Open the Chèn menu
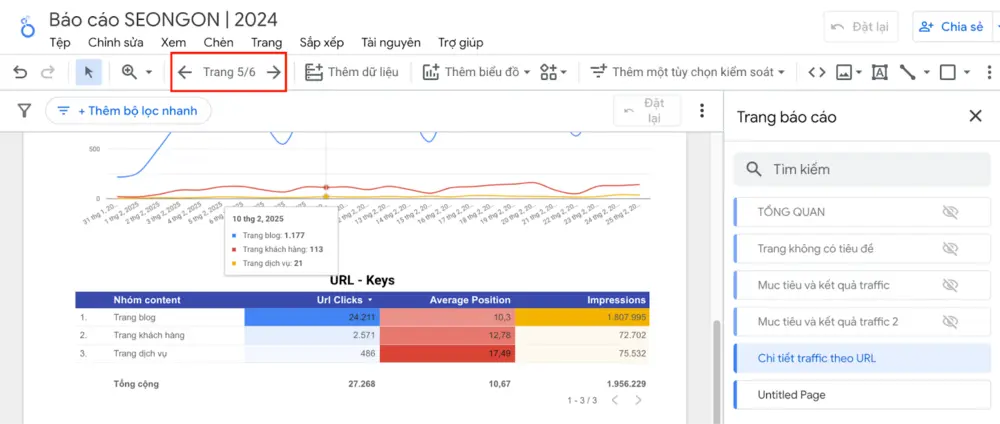1000x424 pixels. tap(219, 43)
